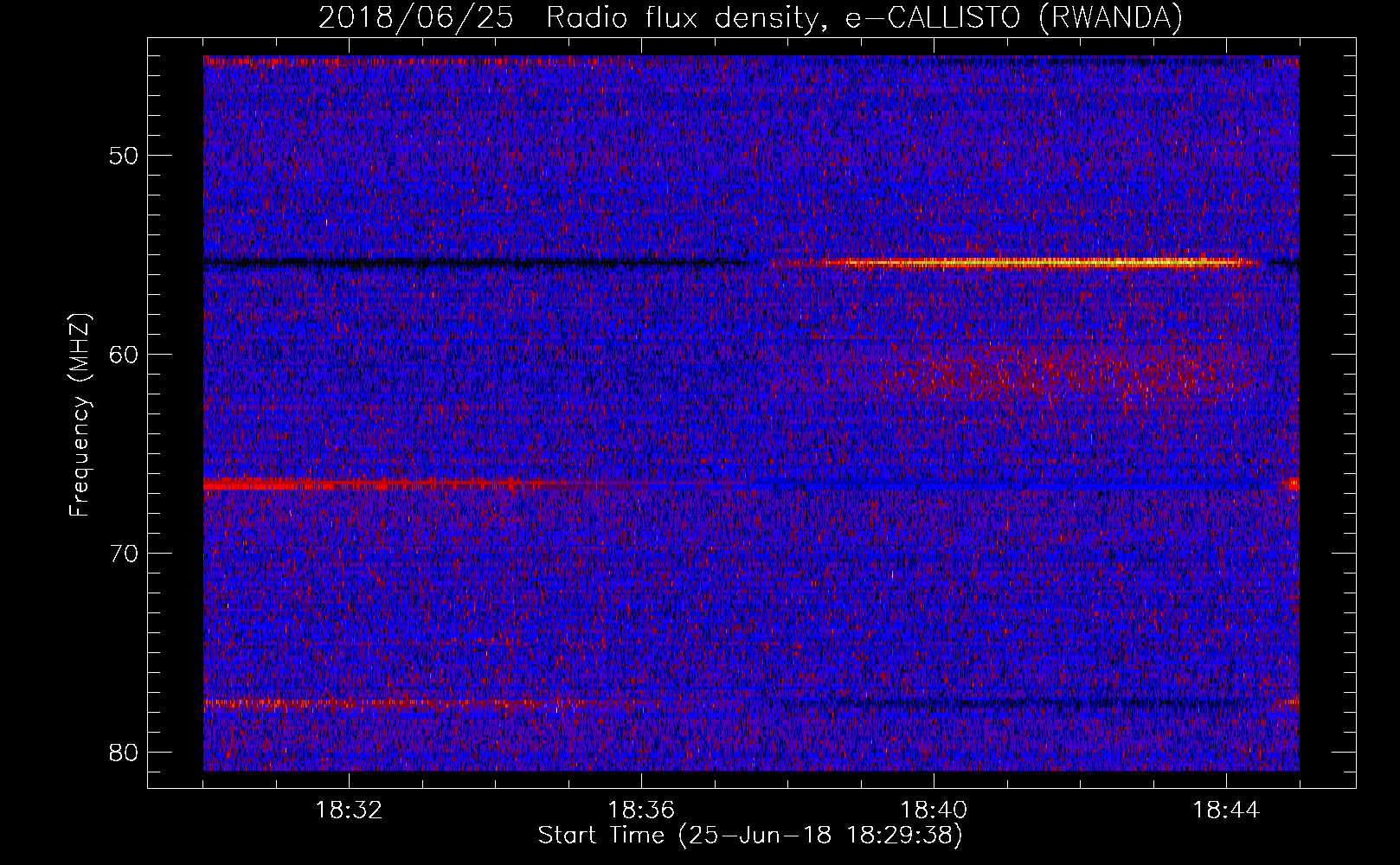The width and height of the screenshot is (1400, 865).
Task: Click the 'Start Time (25-Jun-18 18:29:38)' x-axis label
Action: pyautogui.click(x=750, y=836)
